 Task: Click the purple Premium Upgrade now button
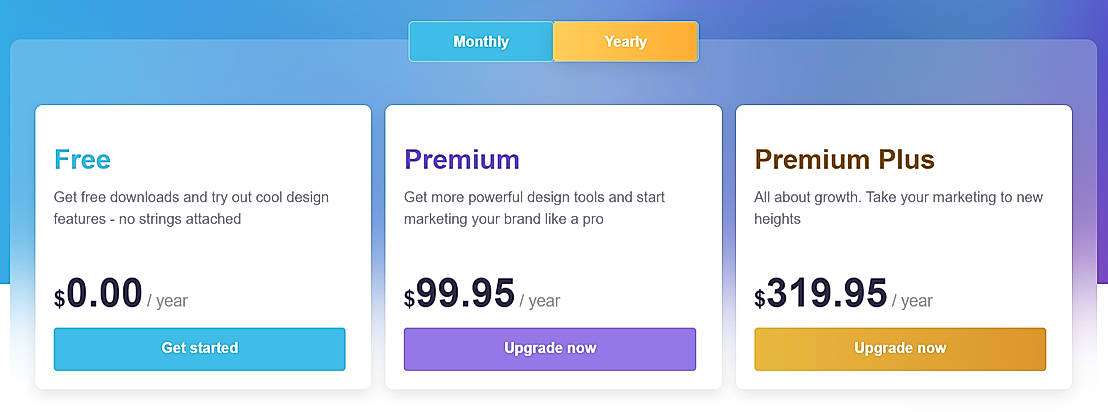pos(550,349)
